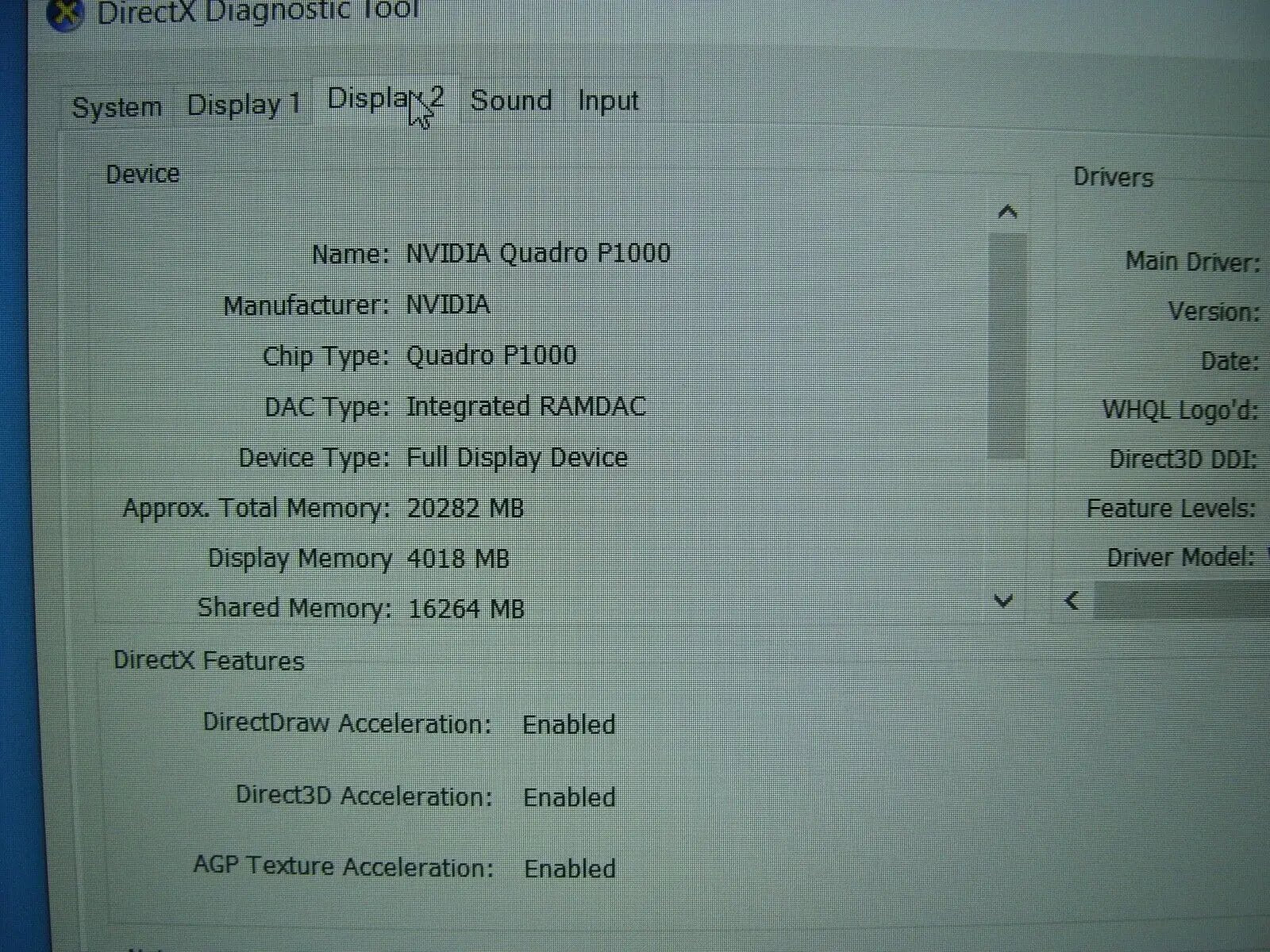Click the AGP Texture Acceleration Enabled status

click(x=570, y=869)
